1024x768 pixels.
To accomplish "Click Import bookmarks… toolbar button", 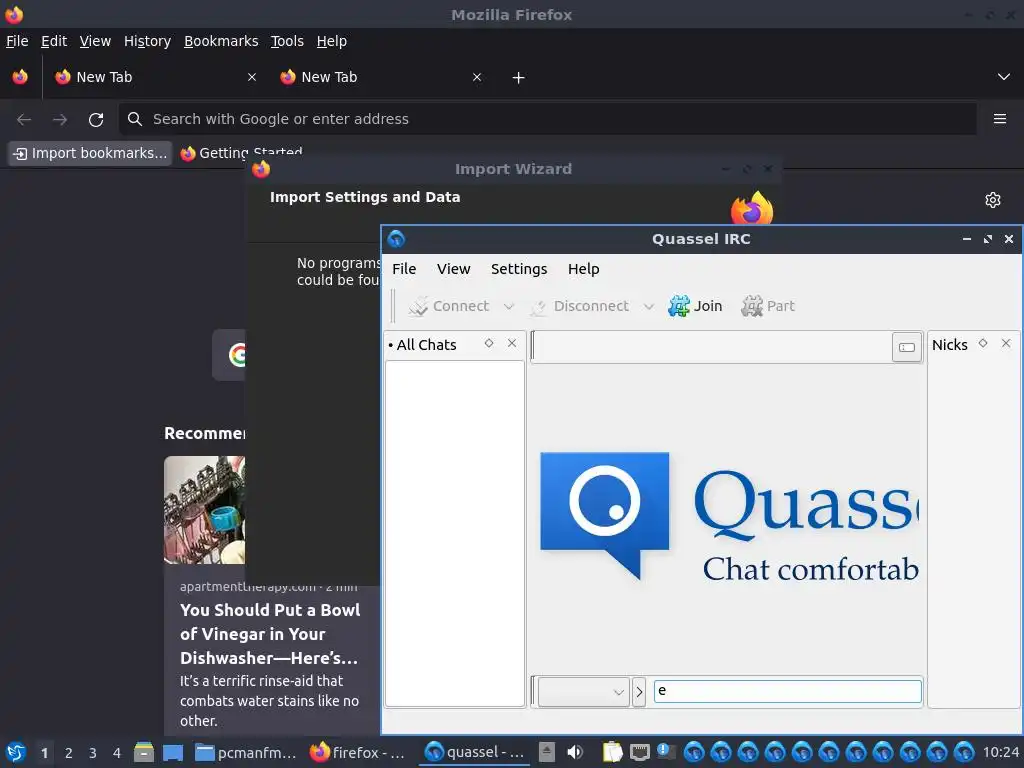I will point(90,153).
